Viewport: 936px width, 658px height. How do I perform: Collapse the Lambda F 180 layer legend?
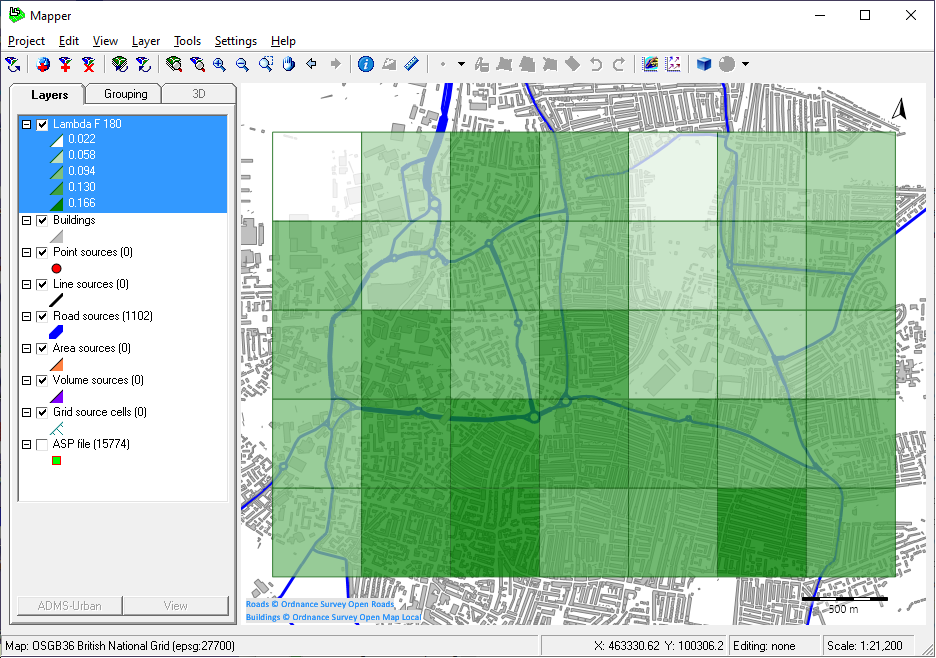point(26,125)
